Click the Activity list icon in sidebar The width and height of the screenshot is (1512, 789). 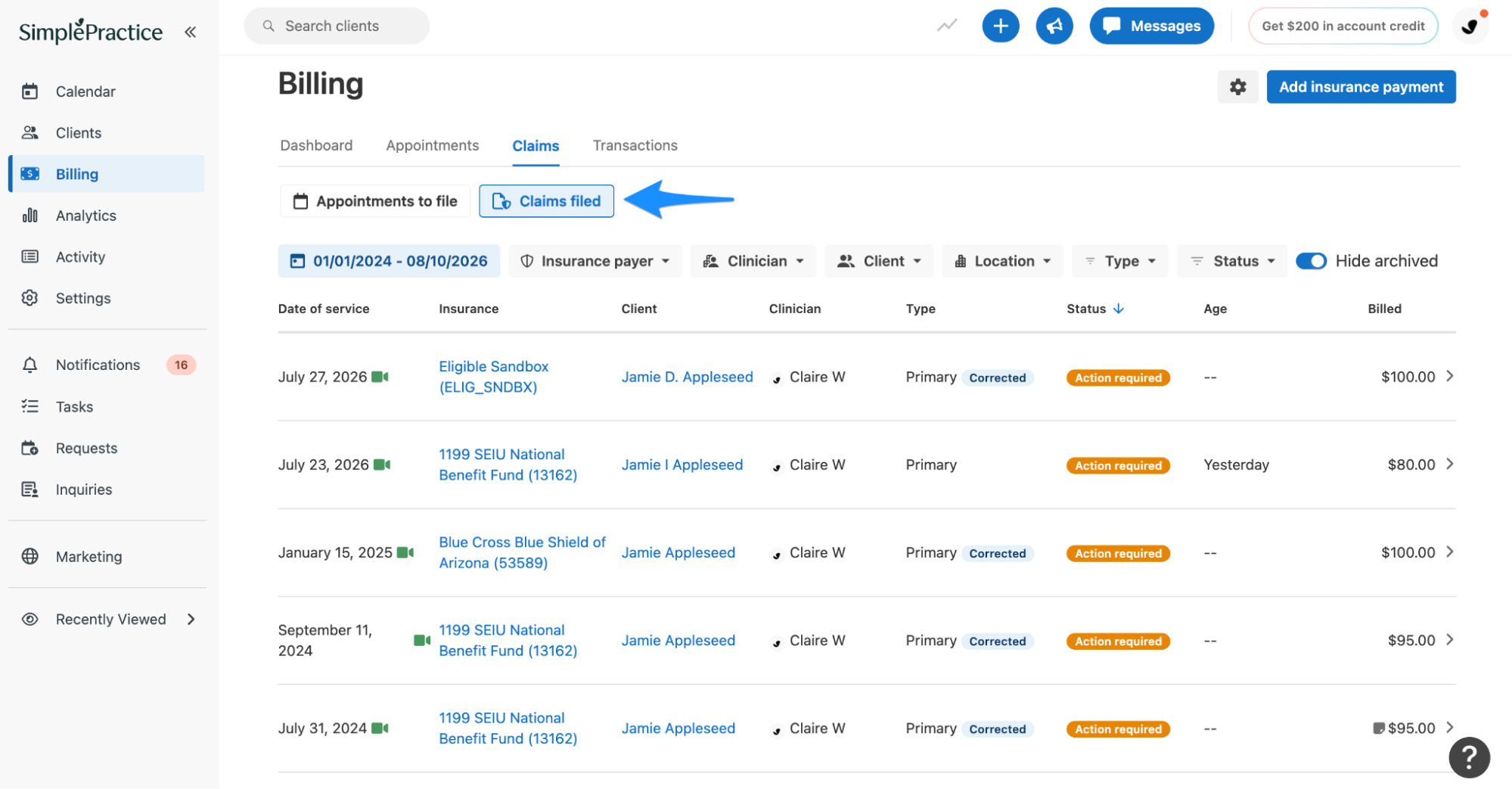coord(30,257)
